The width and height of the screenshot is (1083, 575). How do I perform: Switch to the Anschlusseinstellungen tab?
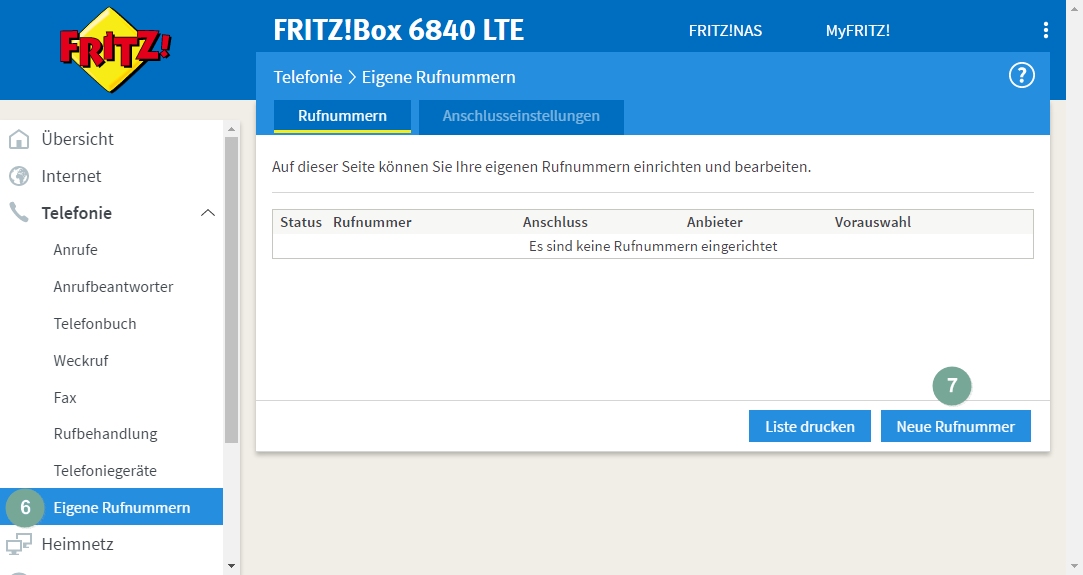[x=521, y=116]
